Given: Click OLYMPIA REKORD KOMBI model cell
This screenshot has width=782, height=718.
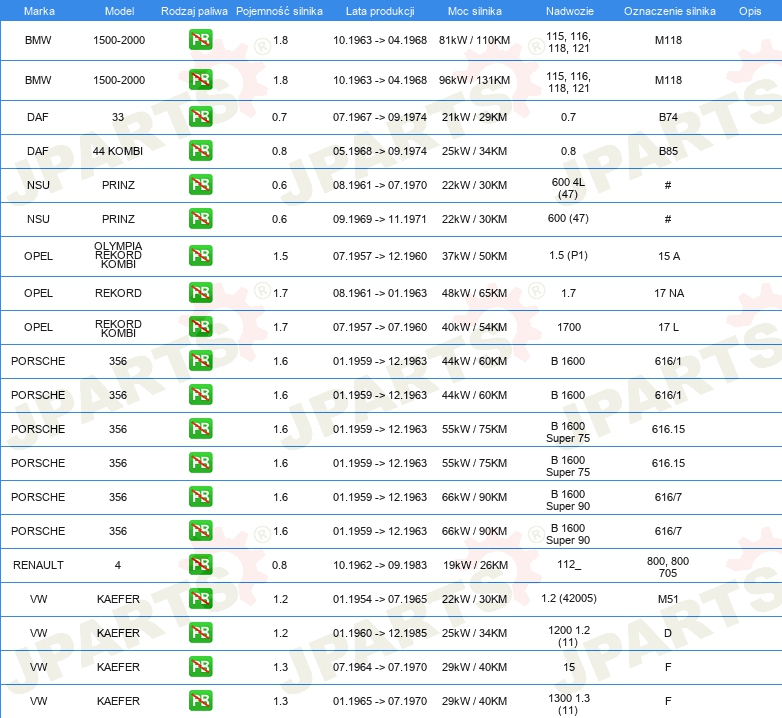Looking at the screenshot, I should pyautogui.click(x=118, y=255).
